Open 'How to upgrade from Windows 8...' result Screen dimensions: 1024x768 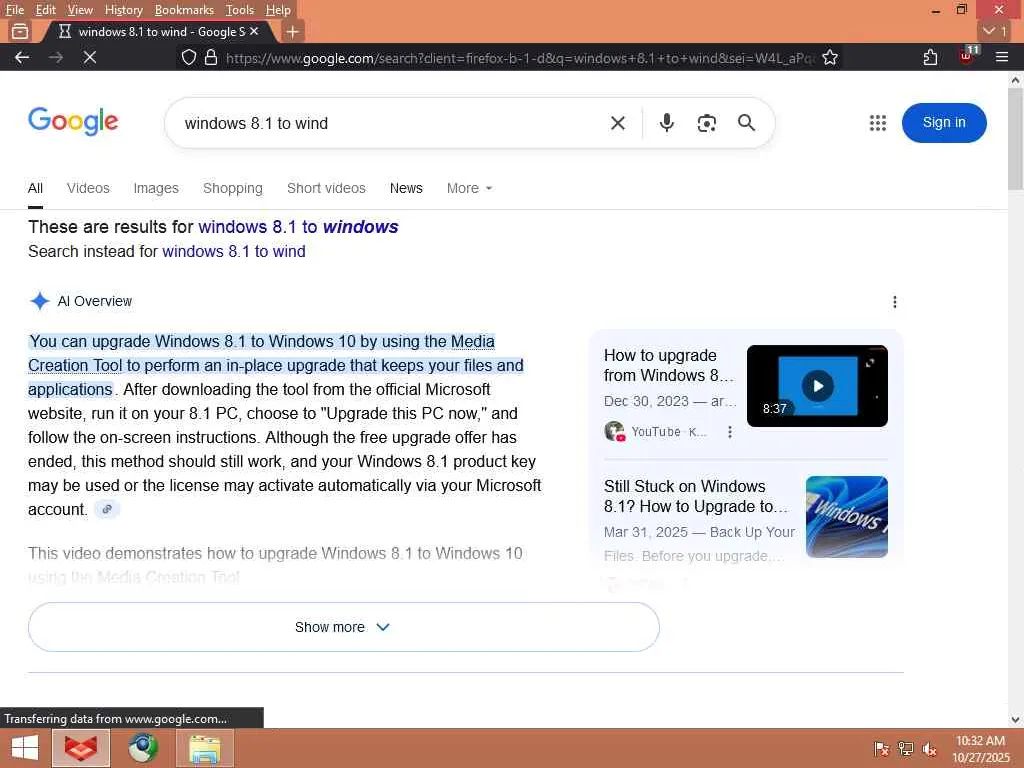pos(669,366)
